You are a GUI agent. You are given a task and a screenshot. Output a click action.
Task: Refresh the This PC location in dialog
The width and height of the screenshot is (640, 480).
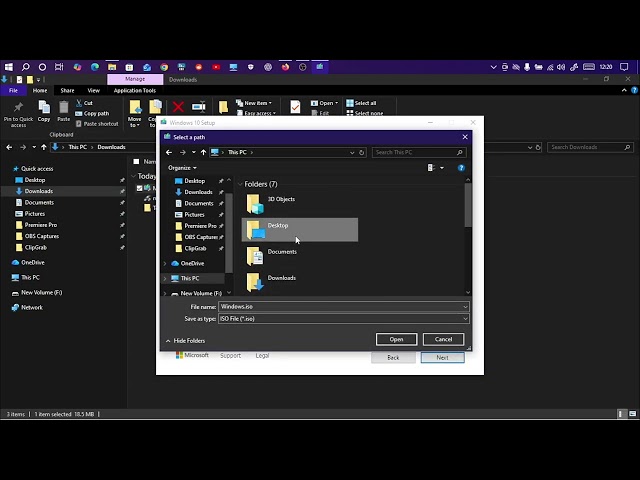pyautogui.click(x=362, y=153)
